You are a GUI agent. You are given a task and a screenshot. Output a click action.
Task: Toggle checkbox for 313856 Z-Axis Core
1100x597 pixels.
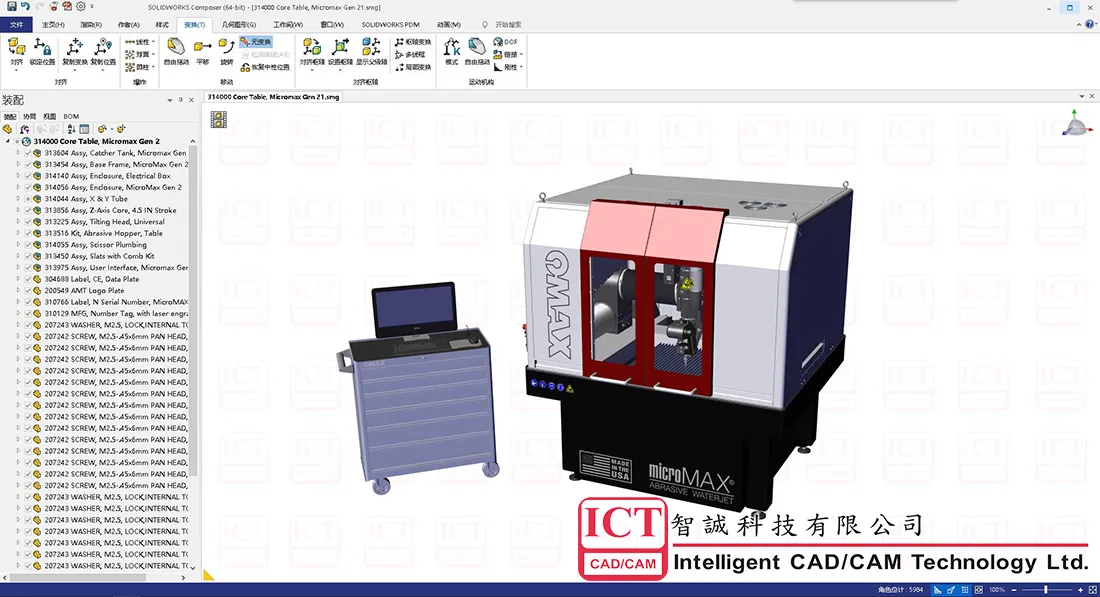[x=28, y=210]
